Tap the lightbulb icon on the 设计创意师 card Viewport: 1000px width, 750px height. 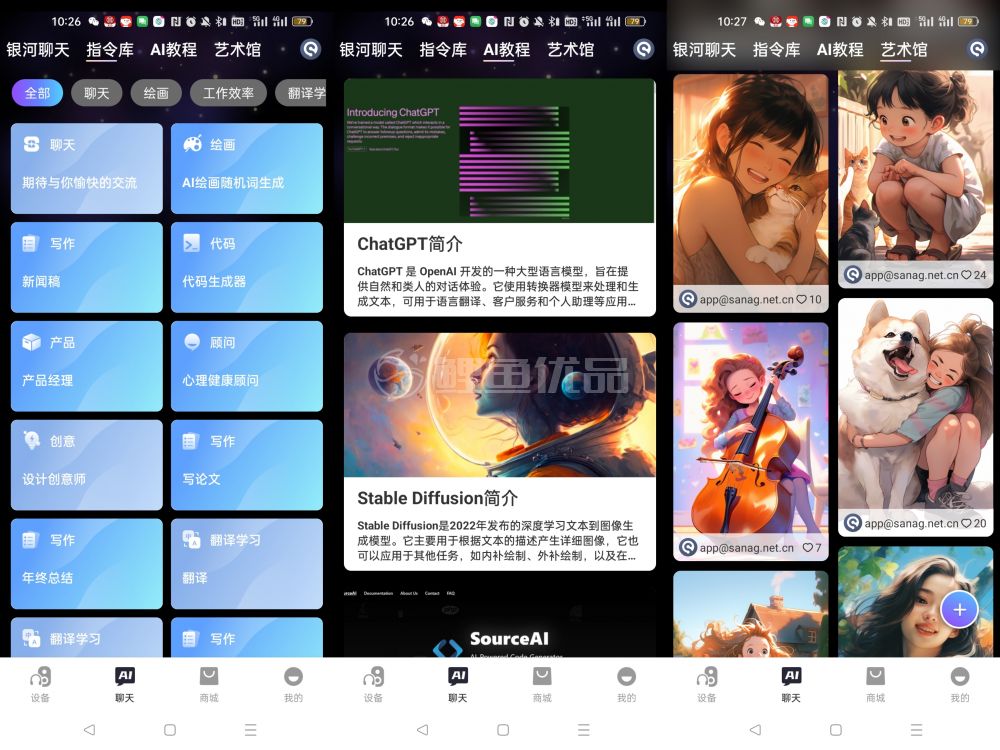tap(31, 440)
